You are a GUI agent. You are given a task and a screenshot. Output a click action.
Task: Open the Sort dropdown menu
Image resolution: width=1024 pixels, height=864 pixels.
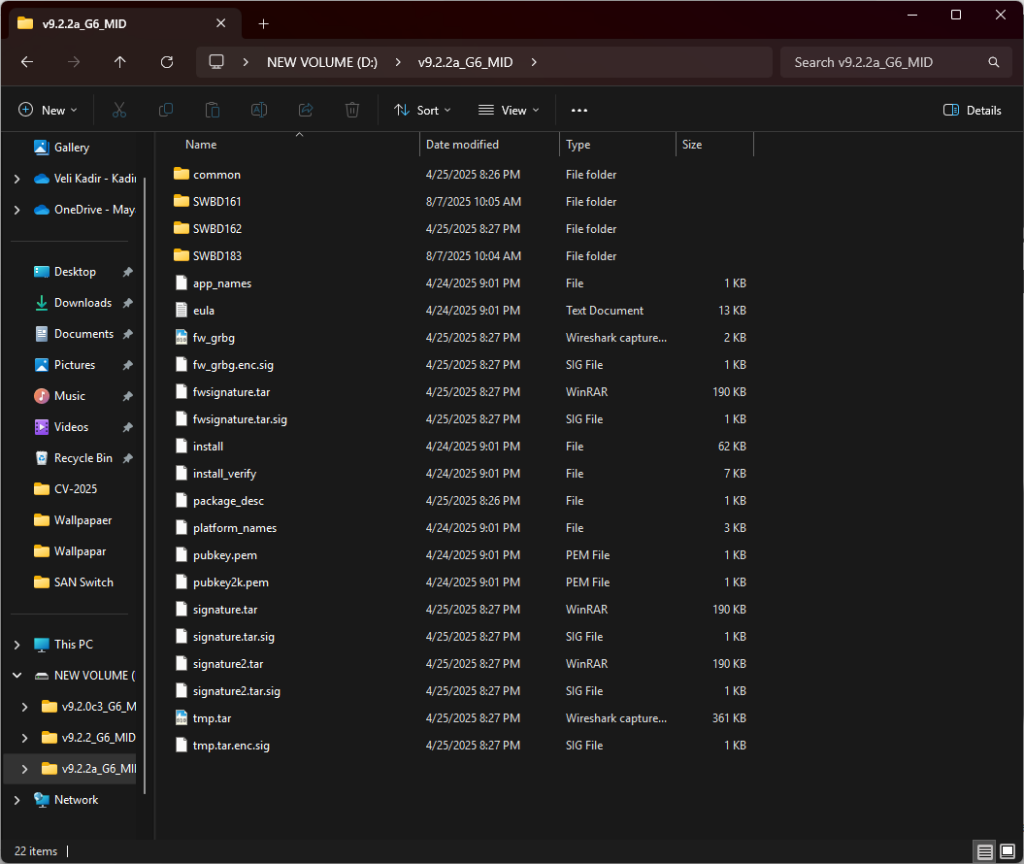point(422,110)
